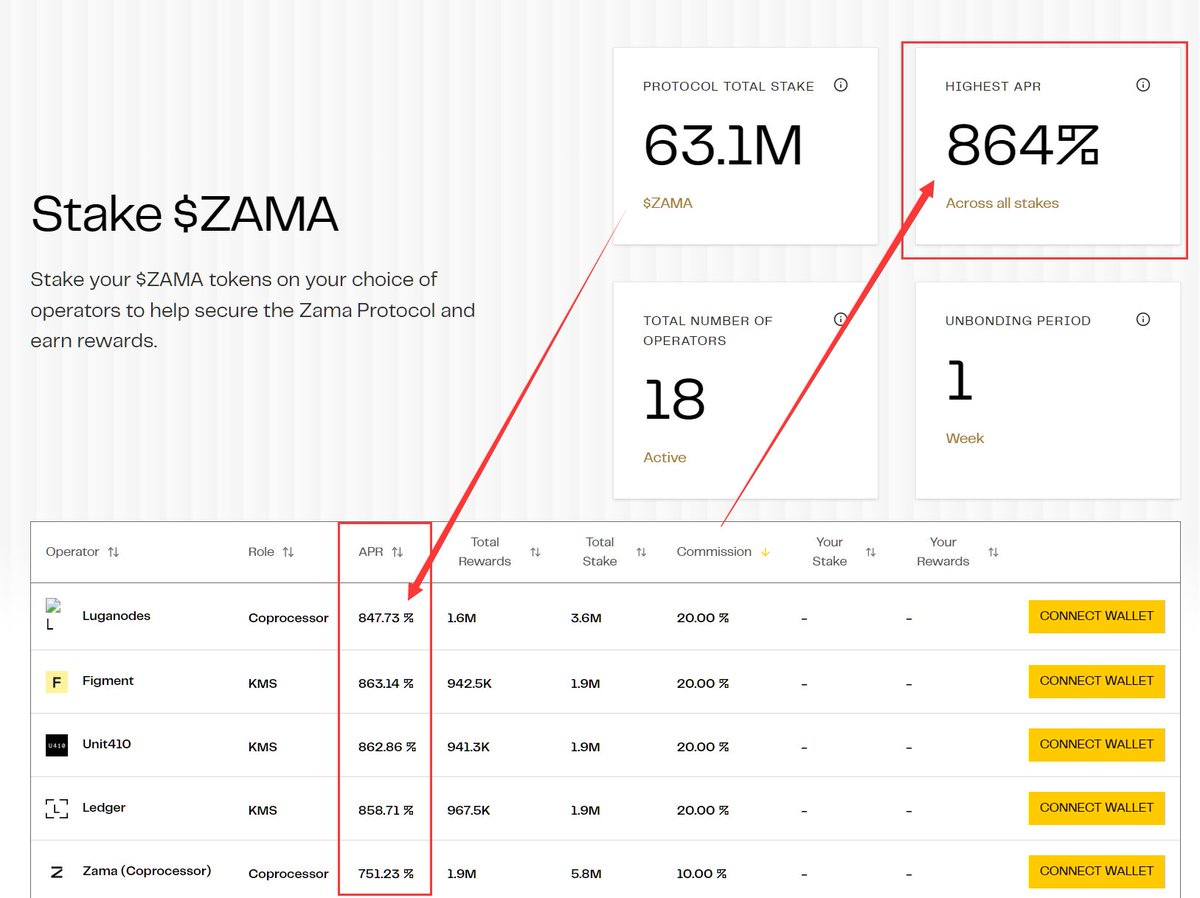
Task: Click the 5.8M total stake cell
Action: 585,873
